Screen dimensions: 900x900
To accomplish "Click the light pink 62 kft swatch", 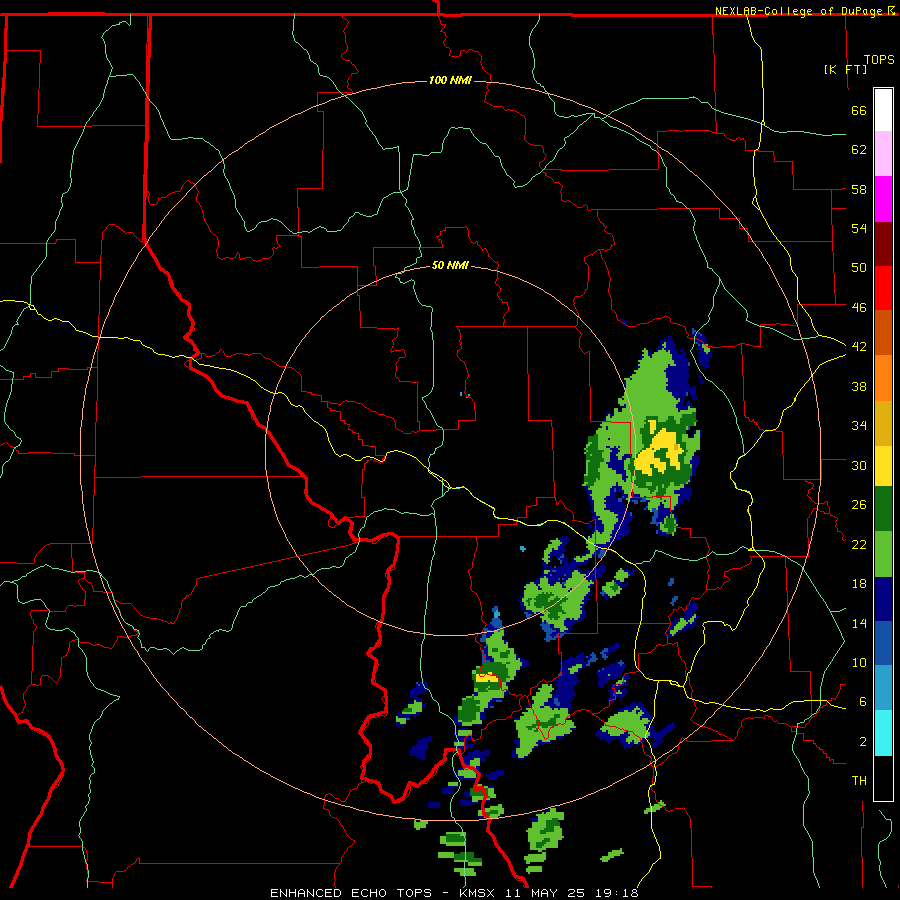I will [883, 154].
